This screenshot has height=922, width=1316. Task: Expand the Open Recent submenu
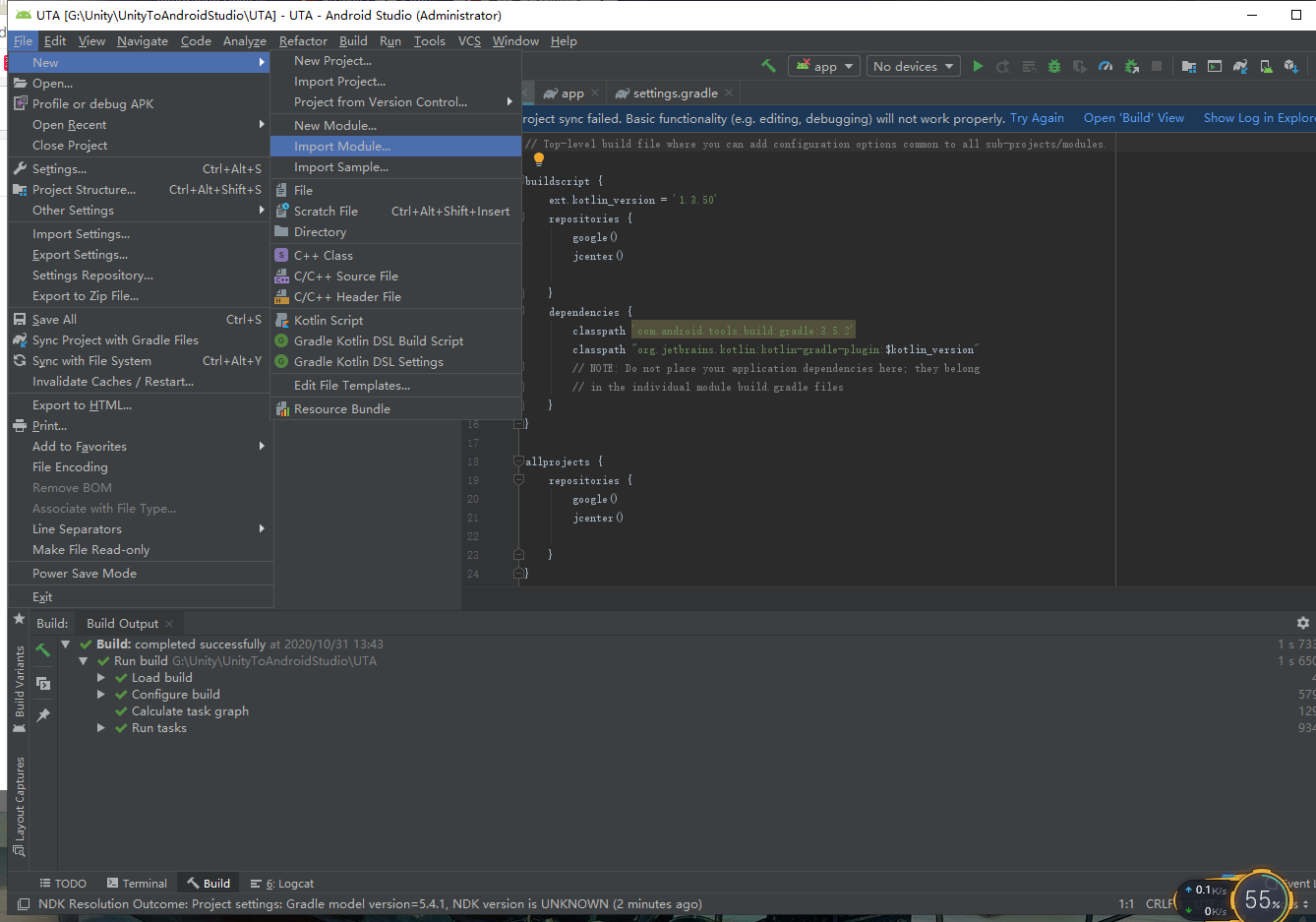[x=139, y=125]
